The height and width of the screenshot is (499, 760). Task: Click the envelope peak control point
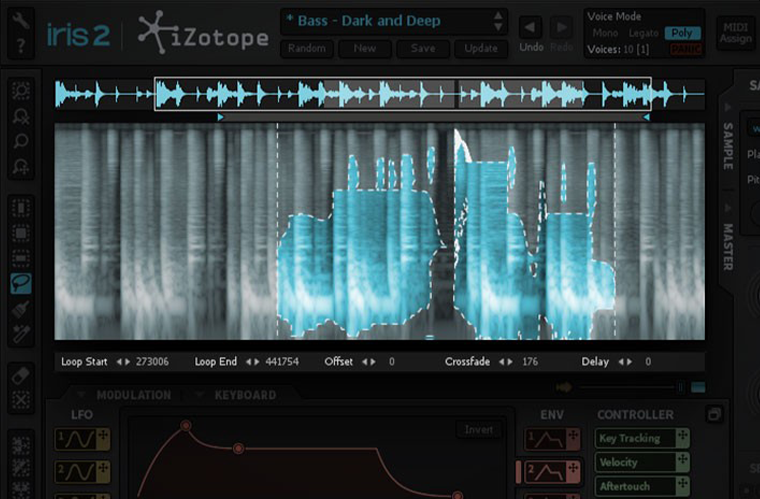tap(186, 426)
